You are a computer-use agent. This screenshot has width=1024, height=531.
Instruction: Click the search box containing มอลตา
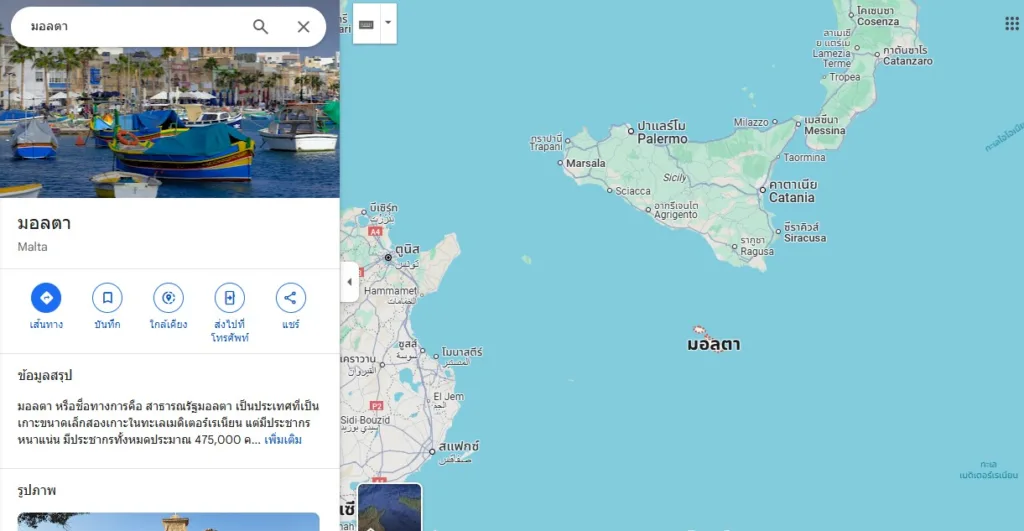click(130, 27)
